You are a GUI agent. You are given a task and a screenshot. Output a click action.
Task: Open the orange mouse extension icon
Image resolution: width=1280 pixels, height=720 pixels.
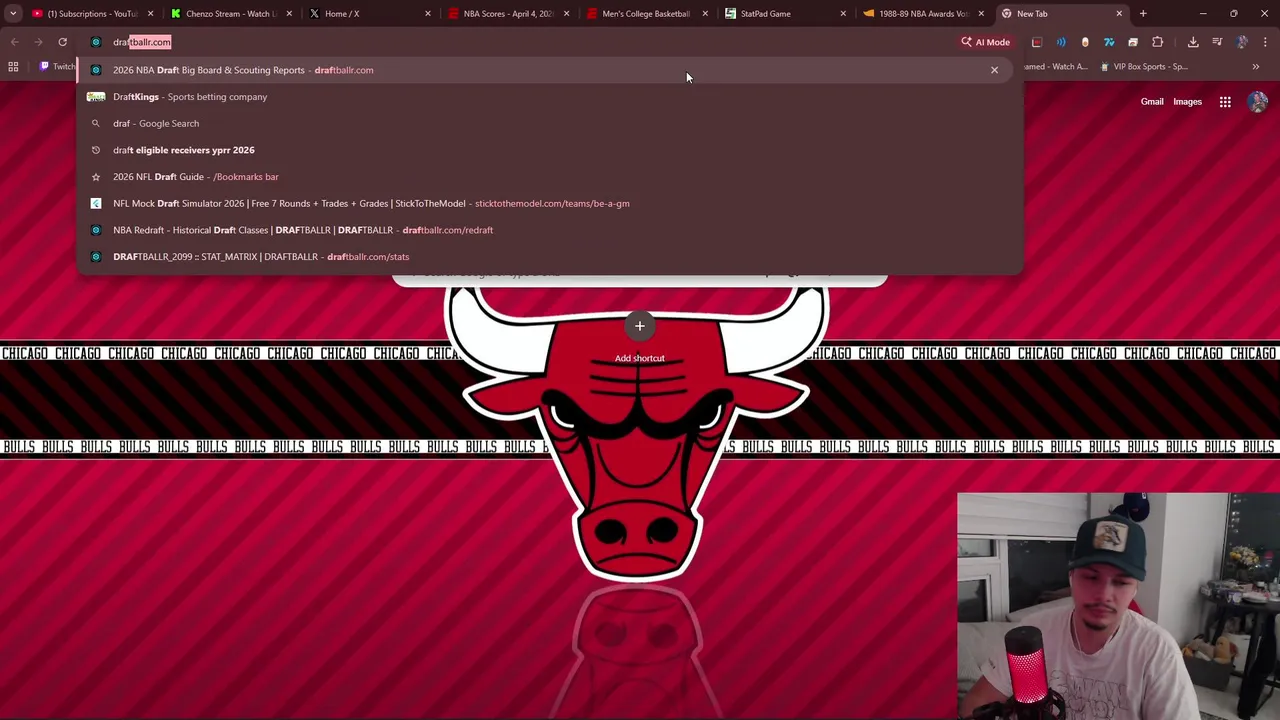coord(1085,42)
